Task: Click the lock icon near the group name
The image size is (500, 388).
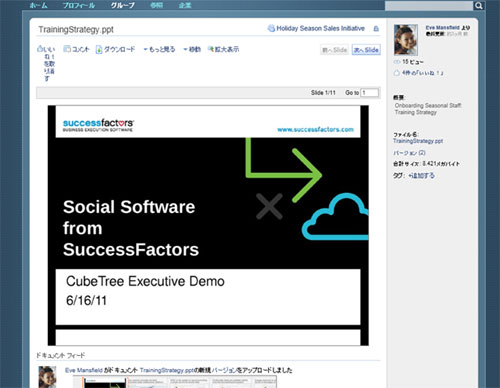Action: [x=376, y=29]
